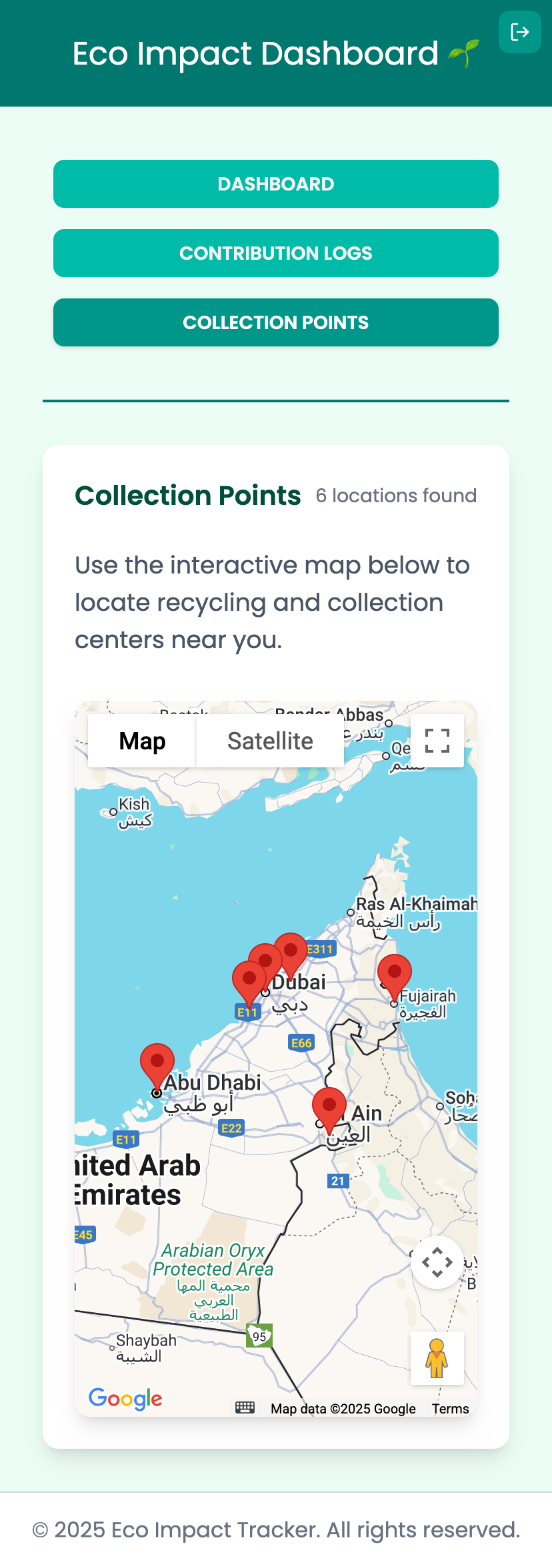Open the Collection Points page
Screen dimensions: 552x1568
276,322
